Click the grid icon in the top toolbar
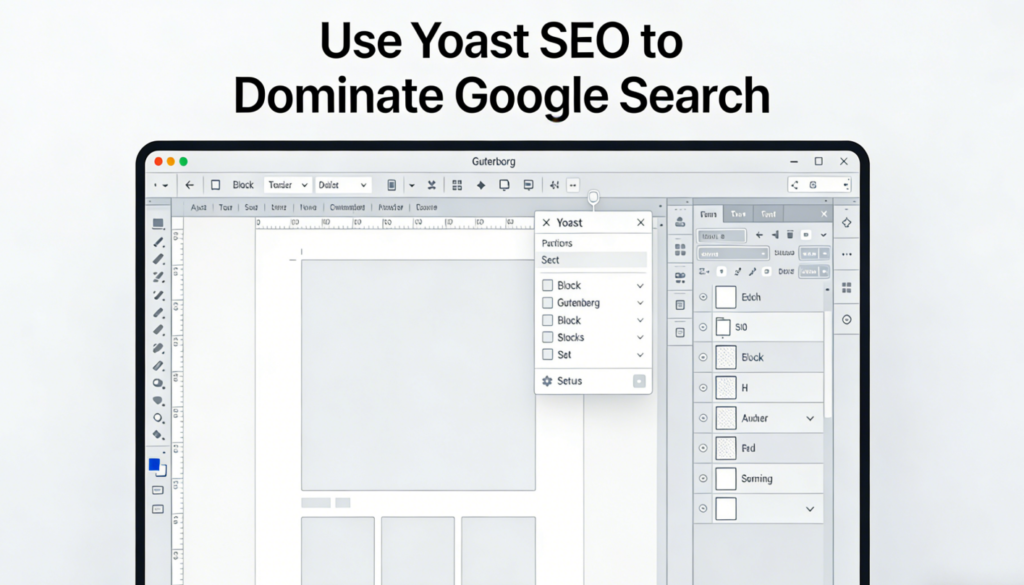Image resolution: width=1024 pixels, height=585 pixels. pos(457,185)
